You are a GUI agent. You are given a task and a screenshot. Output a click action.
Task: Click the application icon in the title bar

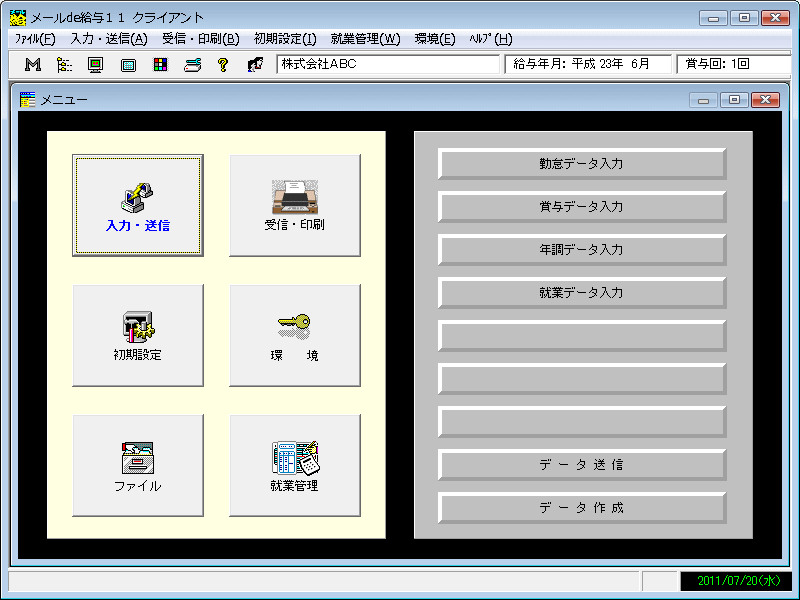[18, 18]
